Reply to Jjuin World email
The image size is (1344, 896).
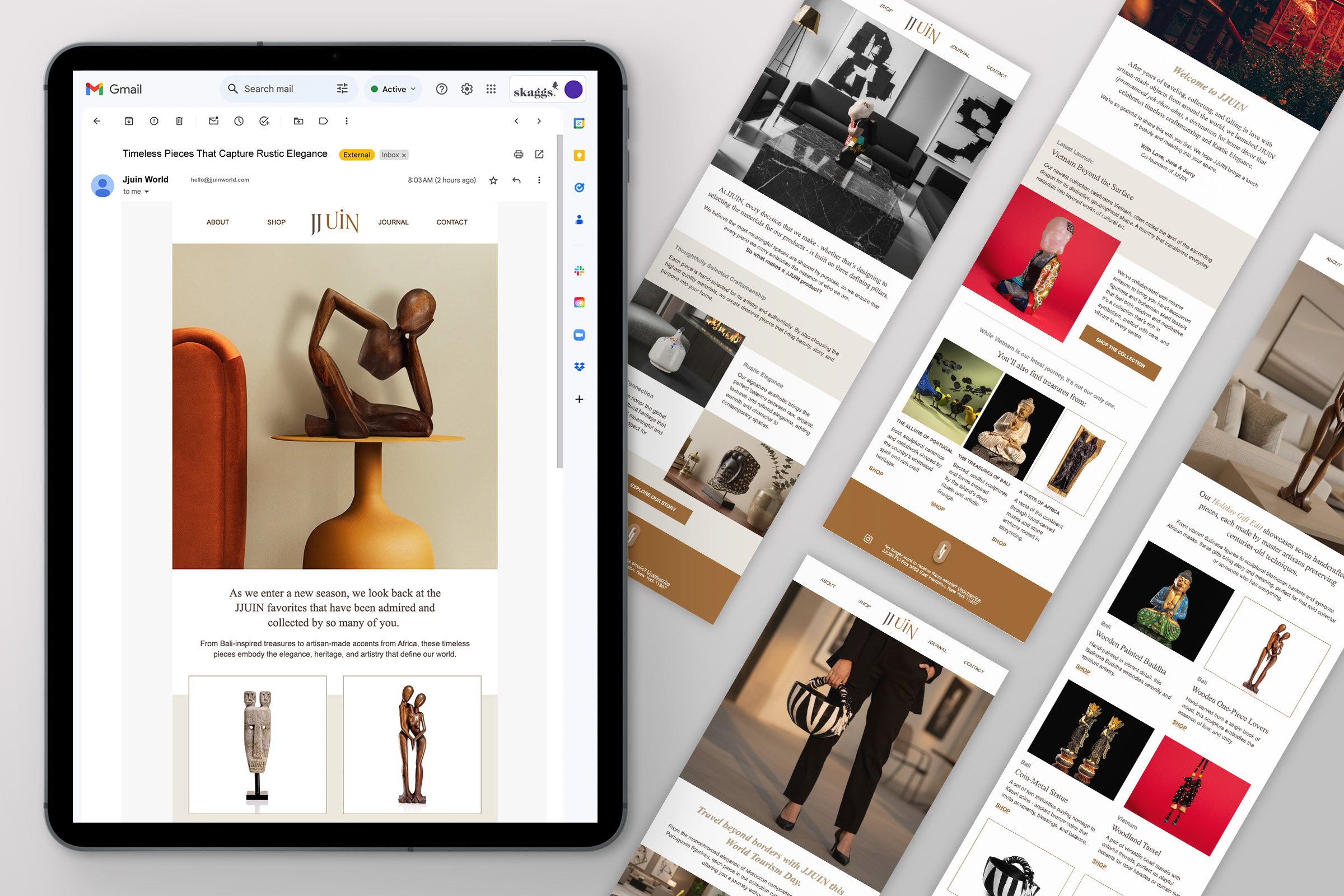(516, 180)
